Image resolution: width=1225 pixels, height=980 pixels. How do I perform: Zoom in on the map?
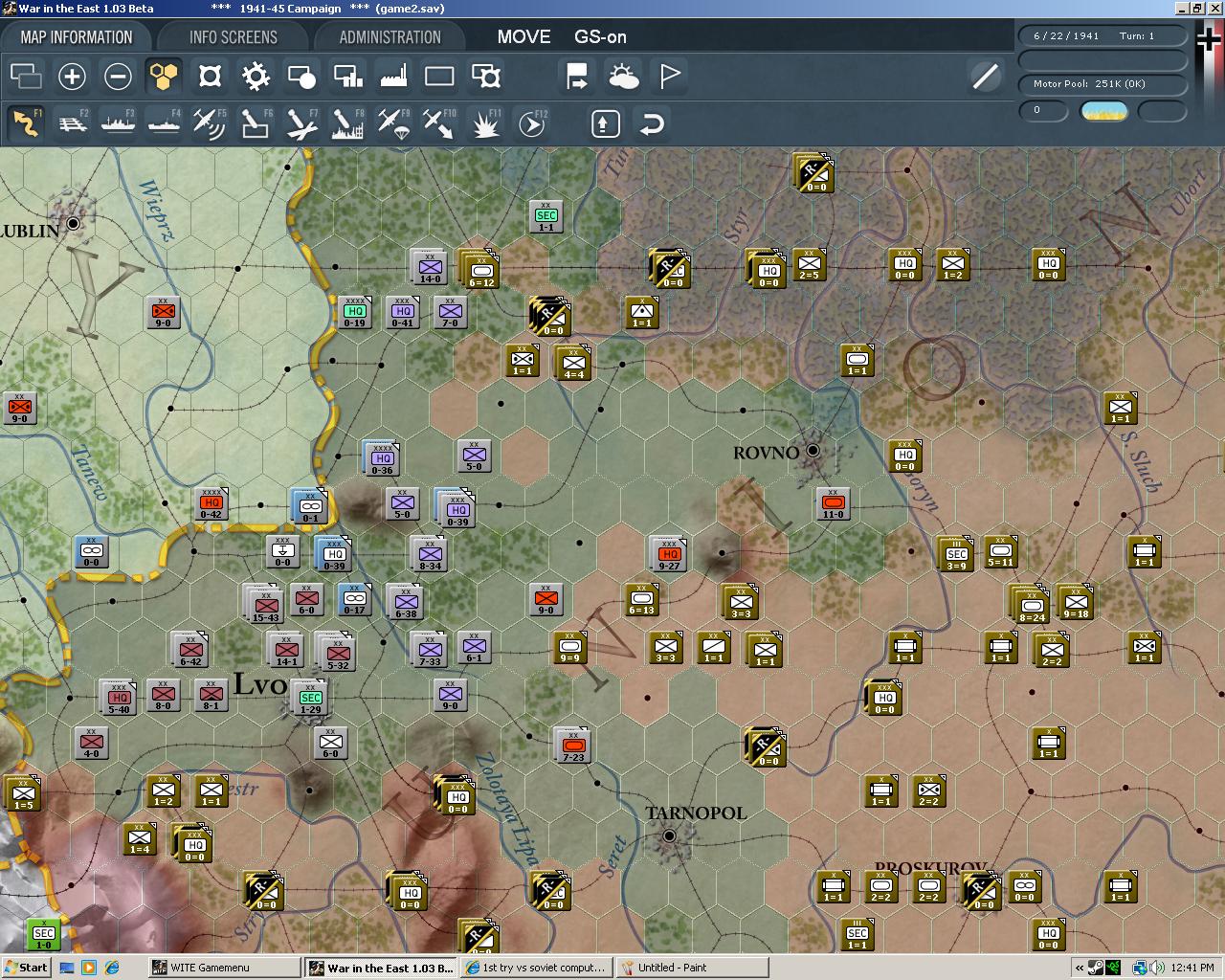tap(72, 76)
